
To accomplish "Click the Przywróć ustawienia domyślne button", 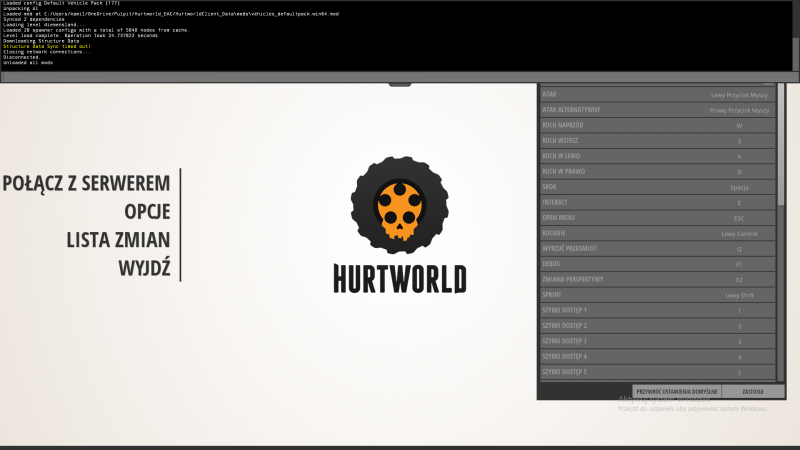I will [677, 391].
